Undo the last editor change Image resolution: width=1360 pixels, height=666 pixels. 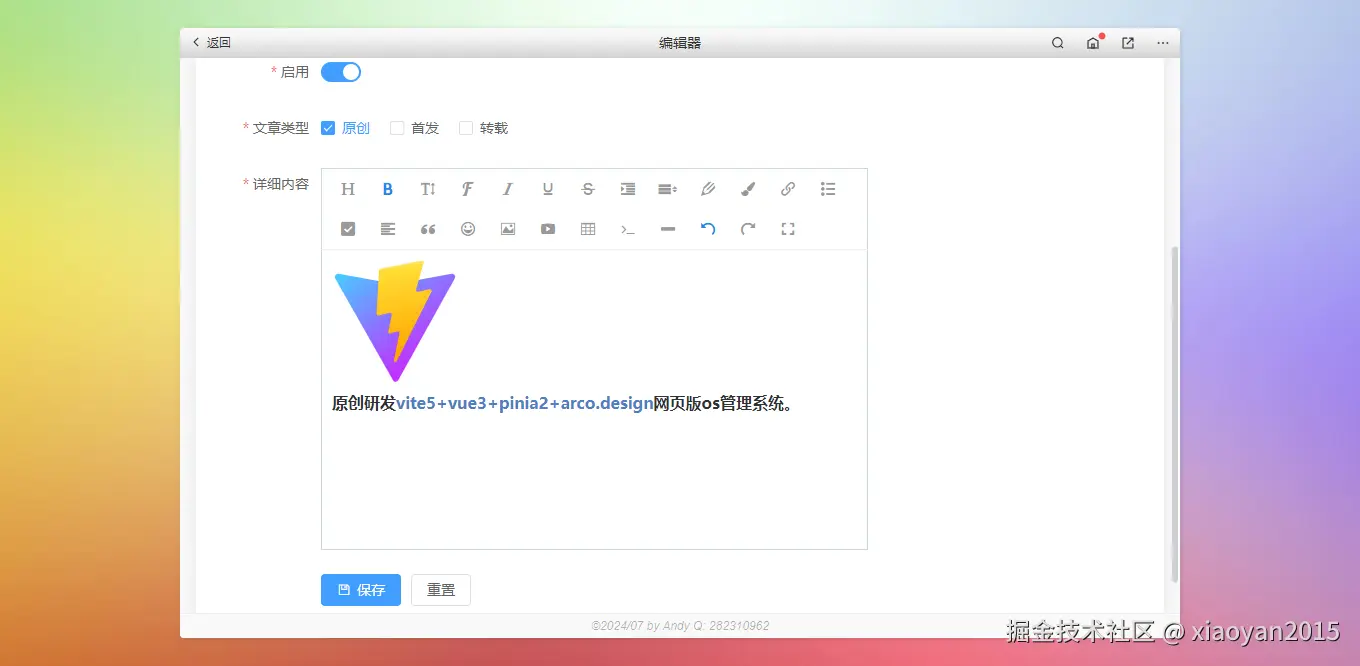pyautogui.click(x=707, y=229)
